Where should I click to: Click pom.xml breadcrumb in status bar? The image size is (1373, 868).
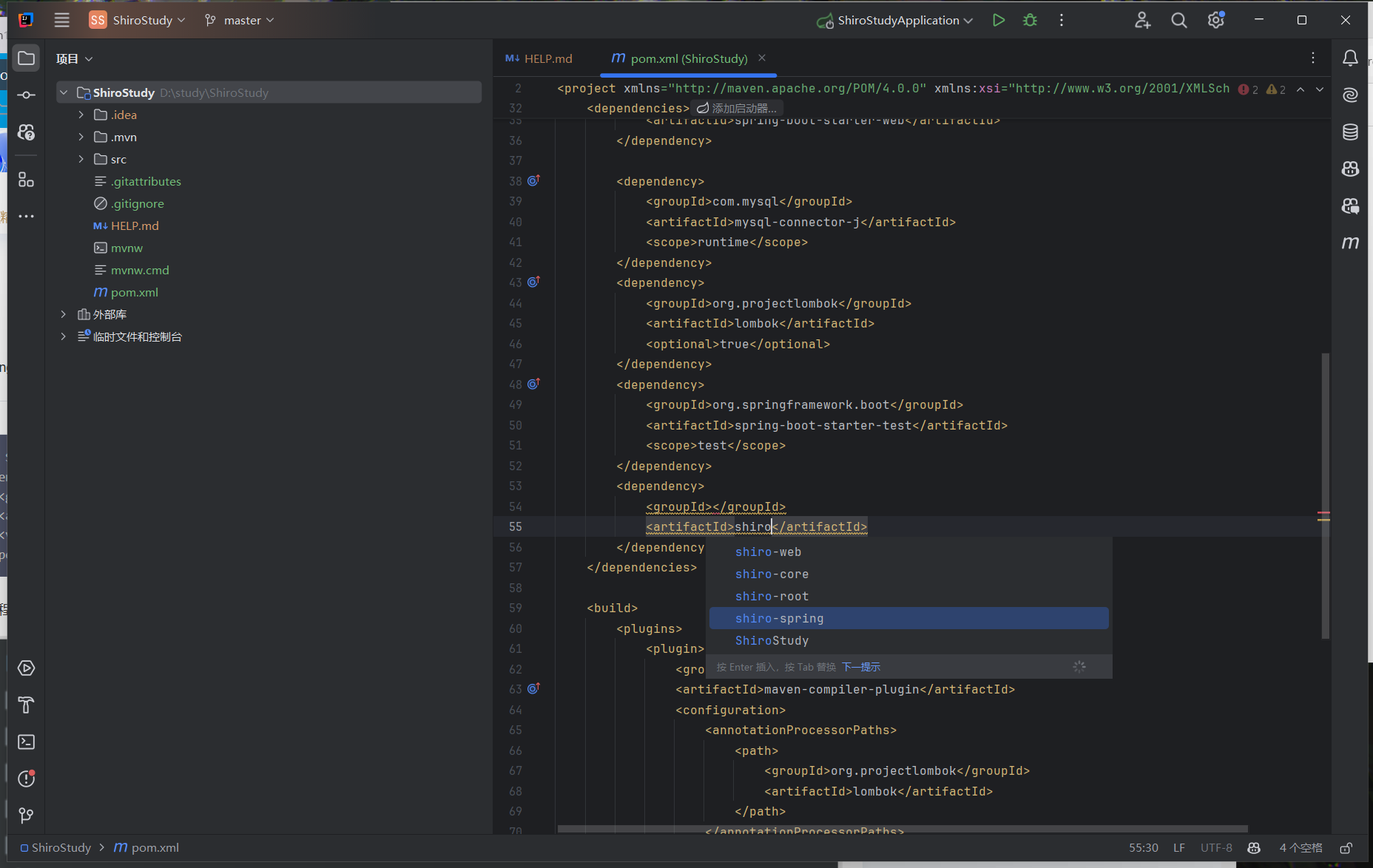point(146,848)
